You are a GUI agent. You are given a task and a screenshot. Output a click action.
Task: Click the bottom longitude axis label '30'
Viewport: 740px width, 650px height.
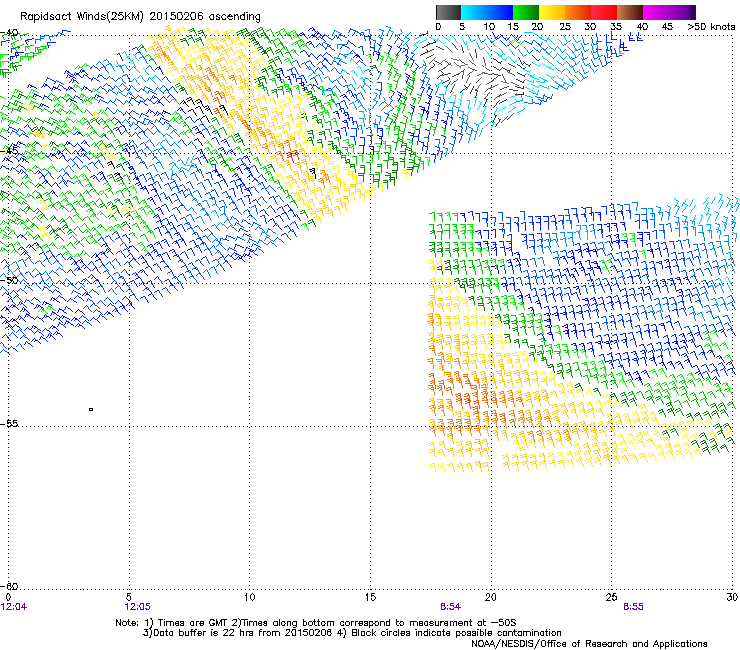click(732, 598)
